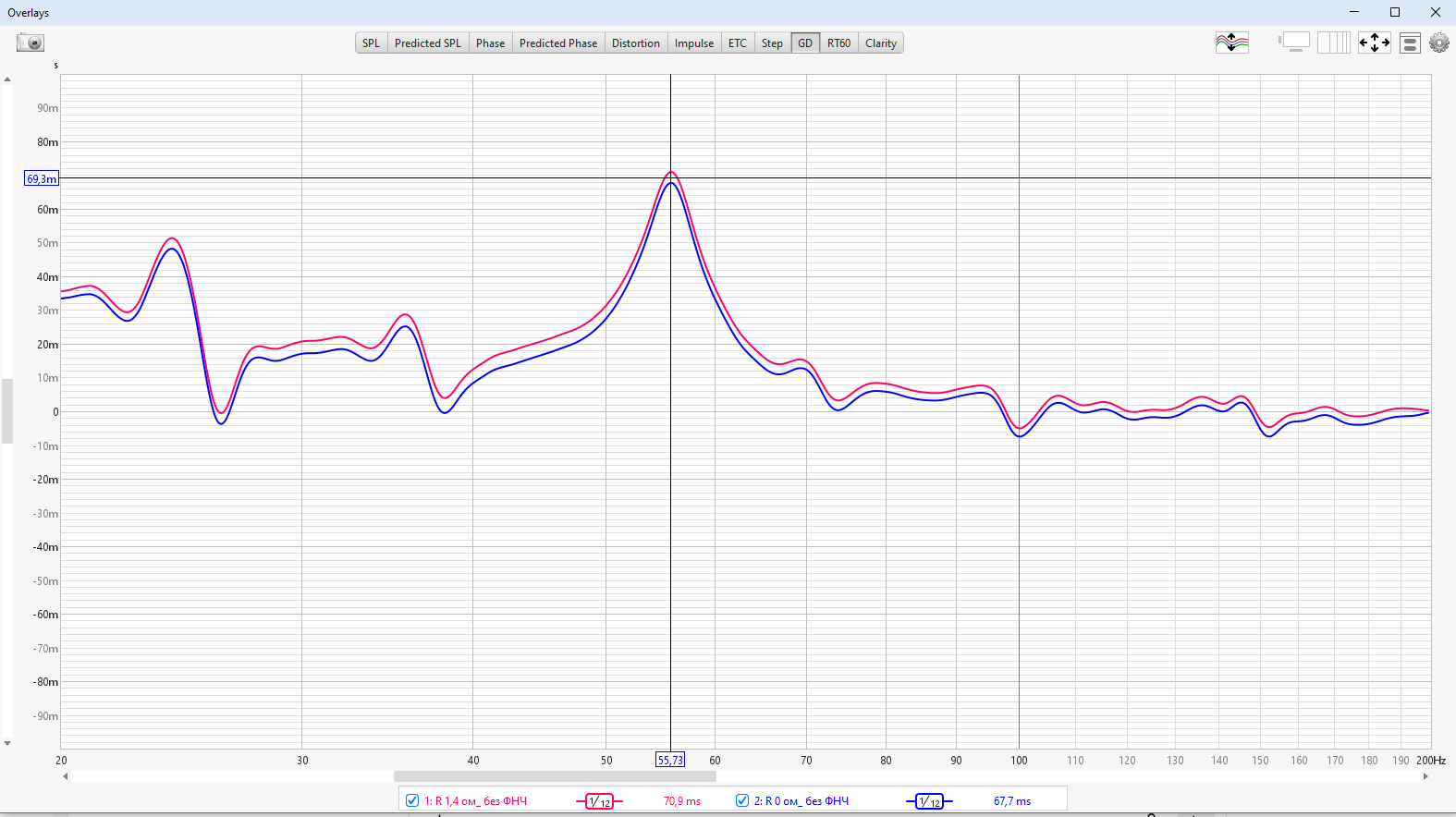1456x817 pixels.
Task: Click the pink 1/12 smoothing indicator
Action: pyautogui.click(x=599, y=801)
